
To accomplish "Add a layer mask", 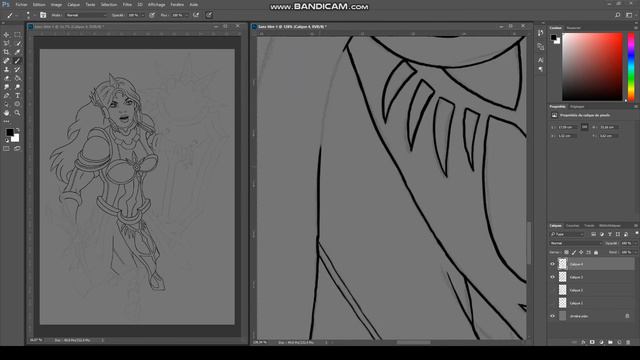I will click(x=592, y=342).
